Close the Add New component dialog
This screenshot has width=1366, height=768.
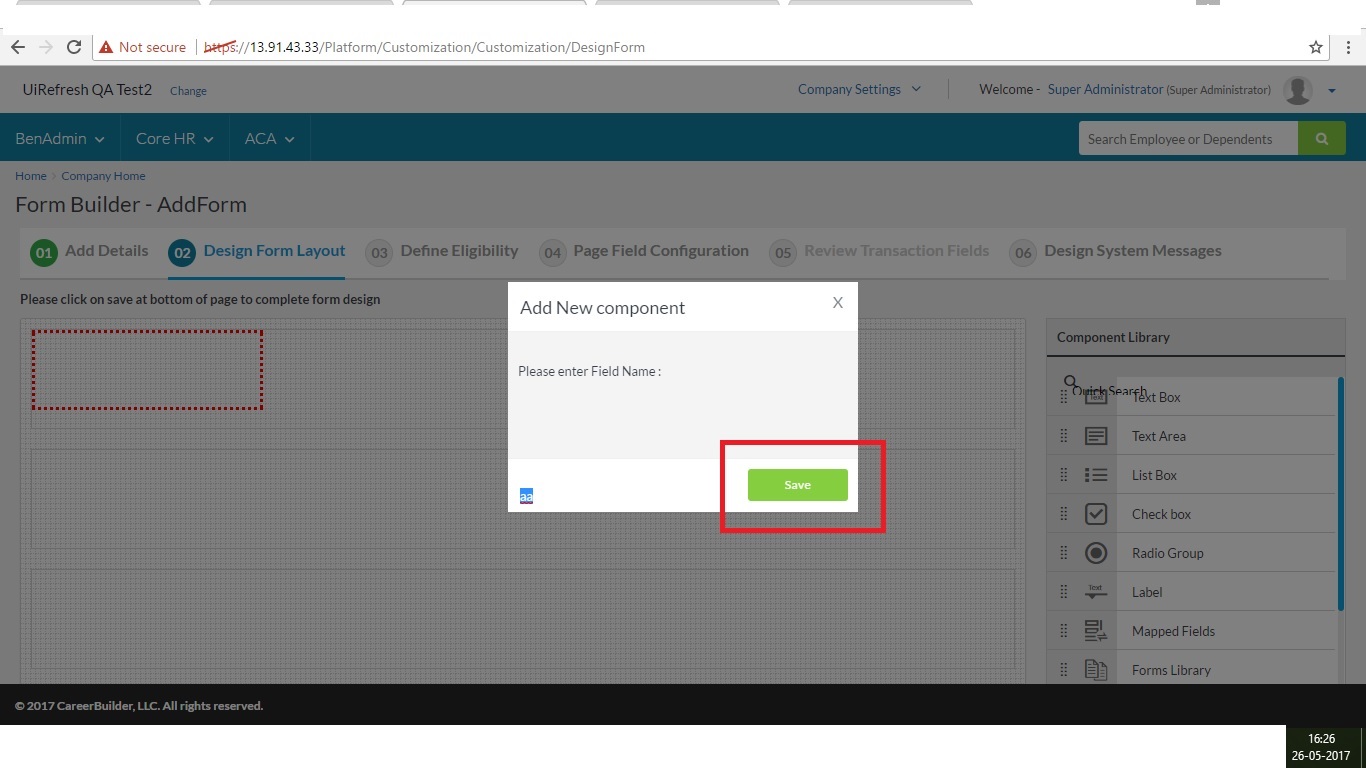(838, 302)
